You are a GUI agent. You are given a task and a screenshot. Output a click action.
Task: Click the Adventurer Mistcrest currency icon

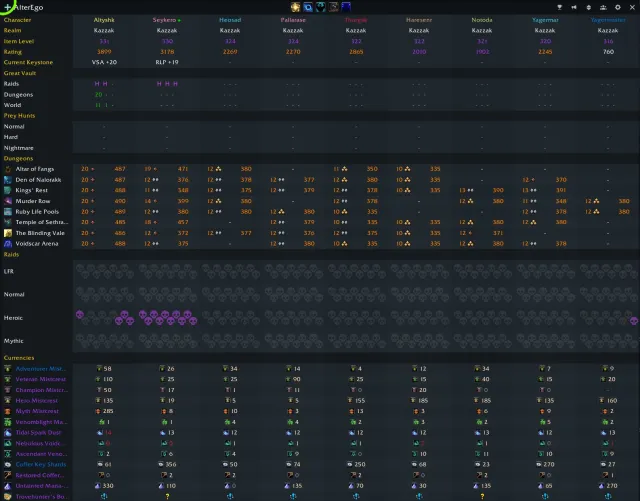point(8,369)
